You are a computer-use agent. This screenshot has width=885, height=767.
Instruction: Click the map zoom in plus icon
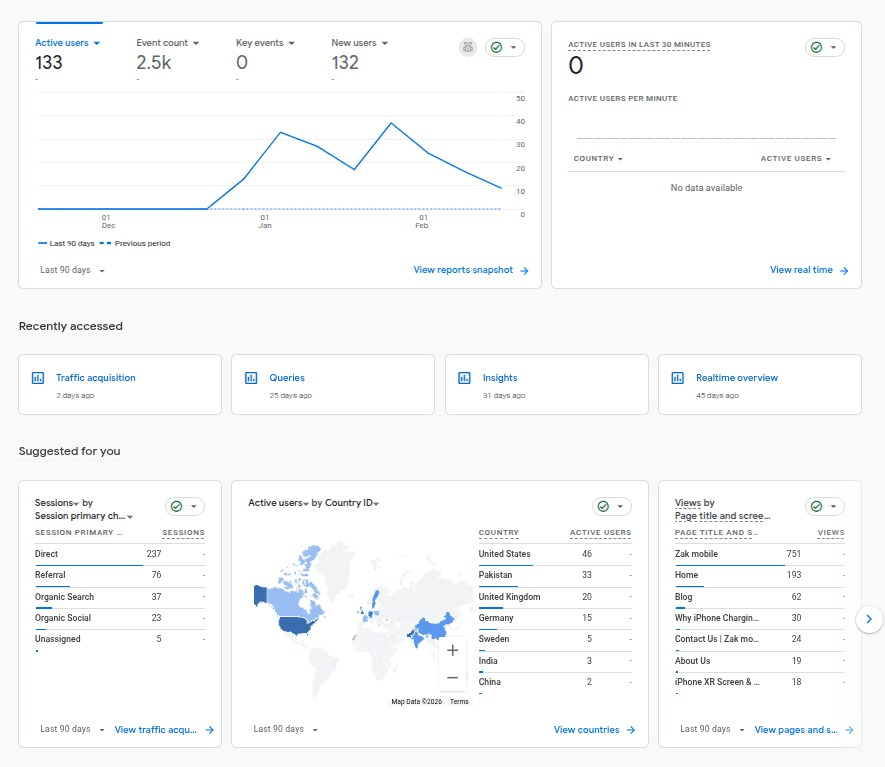point(452,650)
